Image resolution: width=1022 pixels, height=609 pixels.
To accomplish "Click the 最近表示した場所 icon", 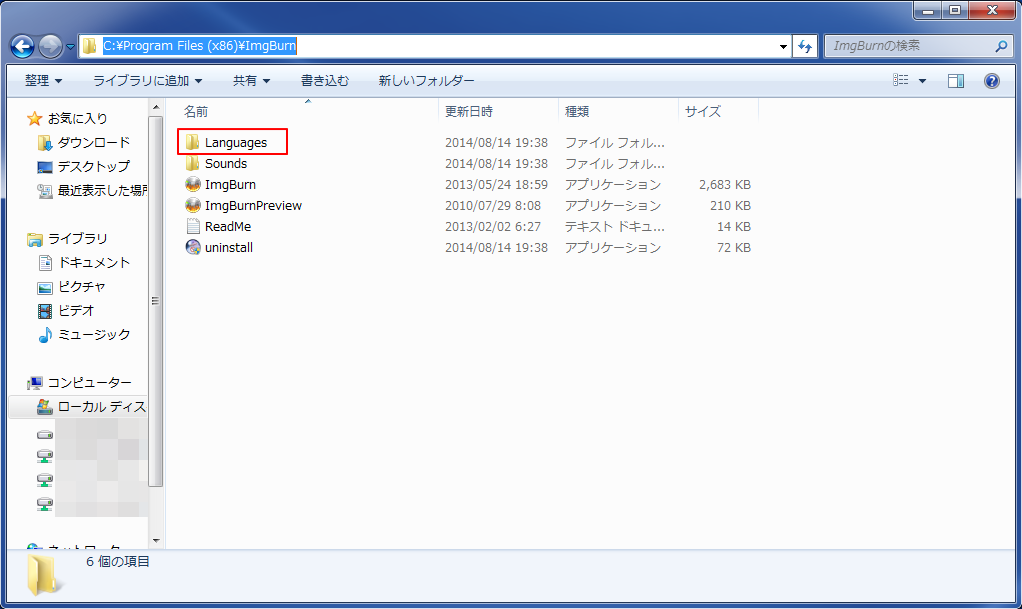I will coord(44,190).
